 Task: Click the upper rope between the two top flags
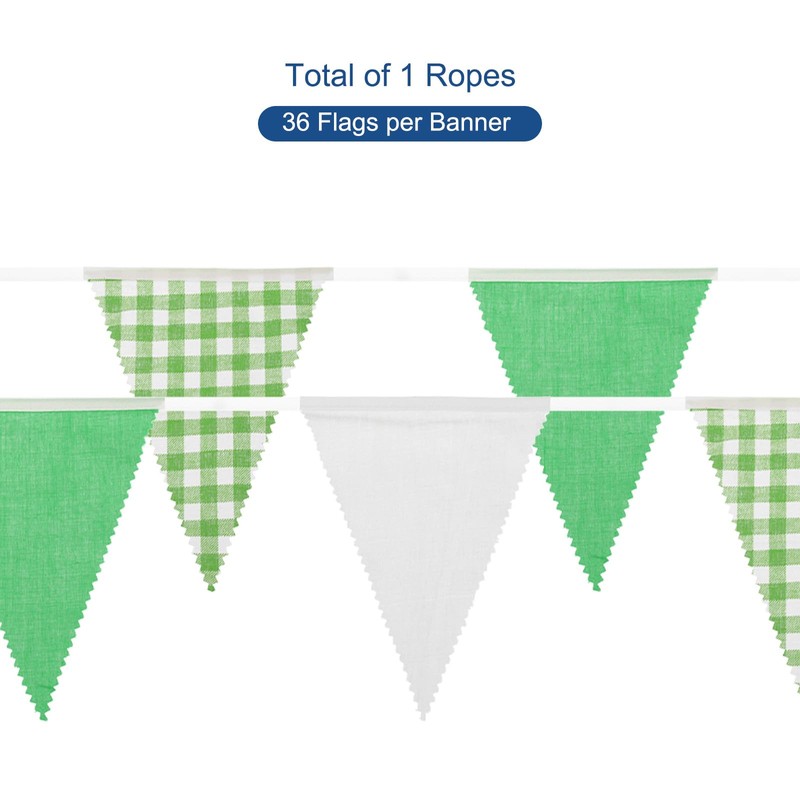coord(400,273)
